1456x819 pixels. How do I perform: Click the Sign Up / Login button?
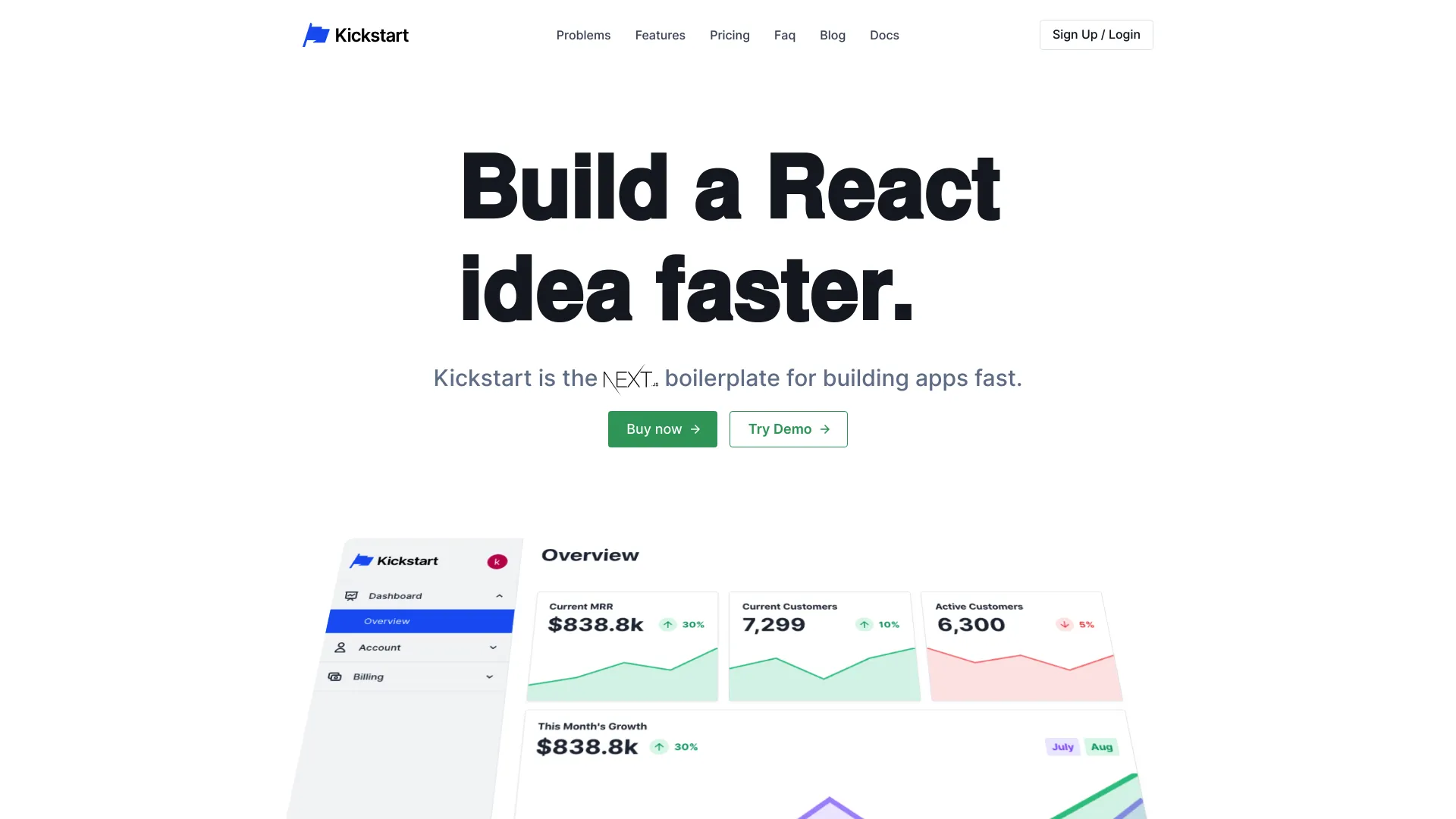1096,34
